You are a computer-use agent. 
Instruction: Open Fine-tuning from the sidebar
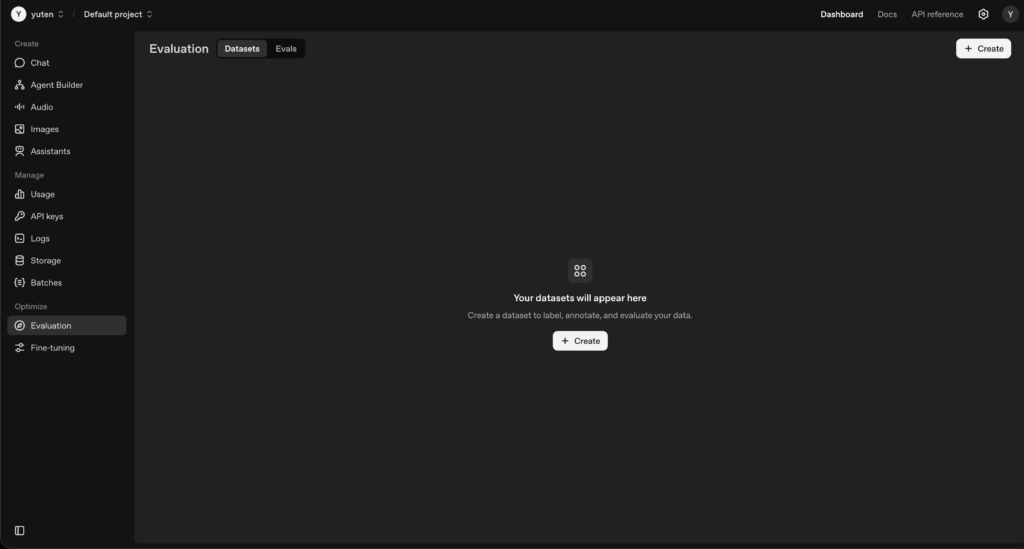tap(52, 348)
